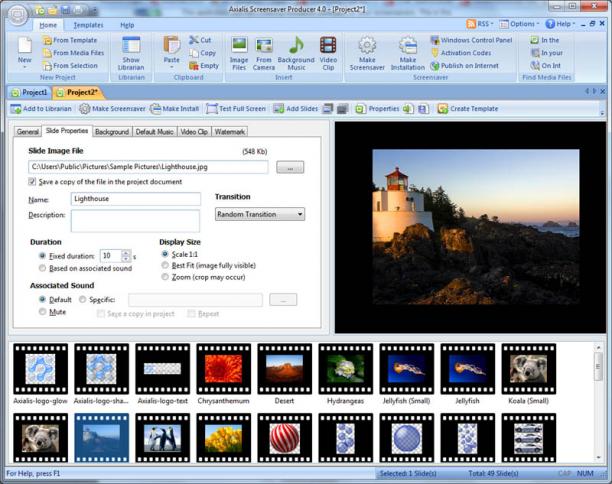Click Add to Librarian toolbar button

click(41, 109)
